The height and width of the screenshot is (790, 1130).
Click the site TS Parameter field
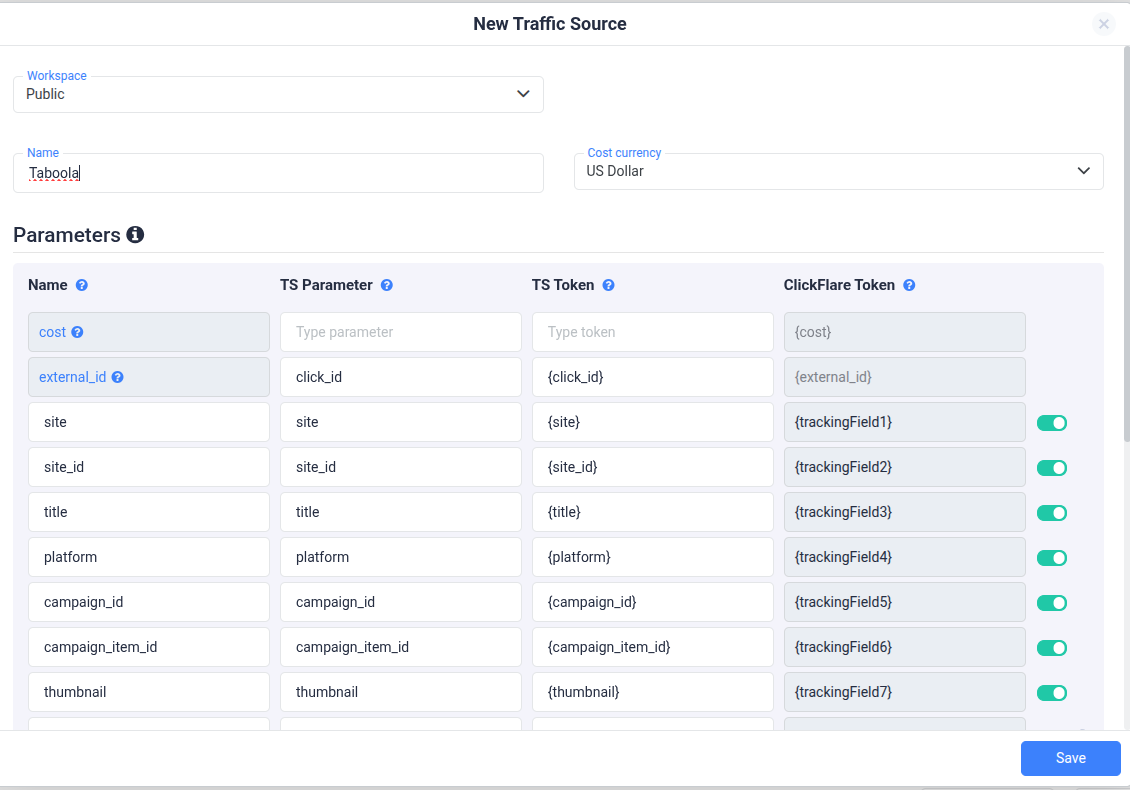pyautogui.click(x=401, y=422)
